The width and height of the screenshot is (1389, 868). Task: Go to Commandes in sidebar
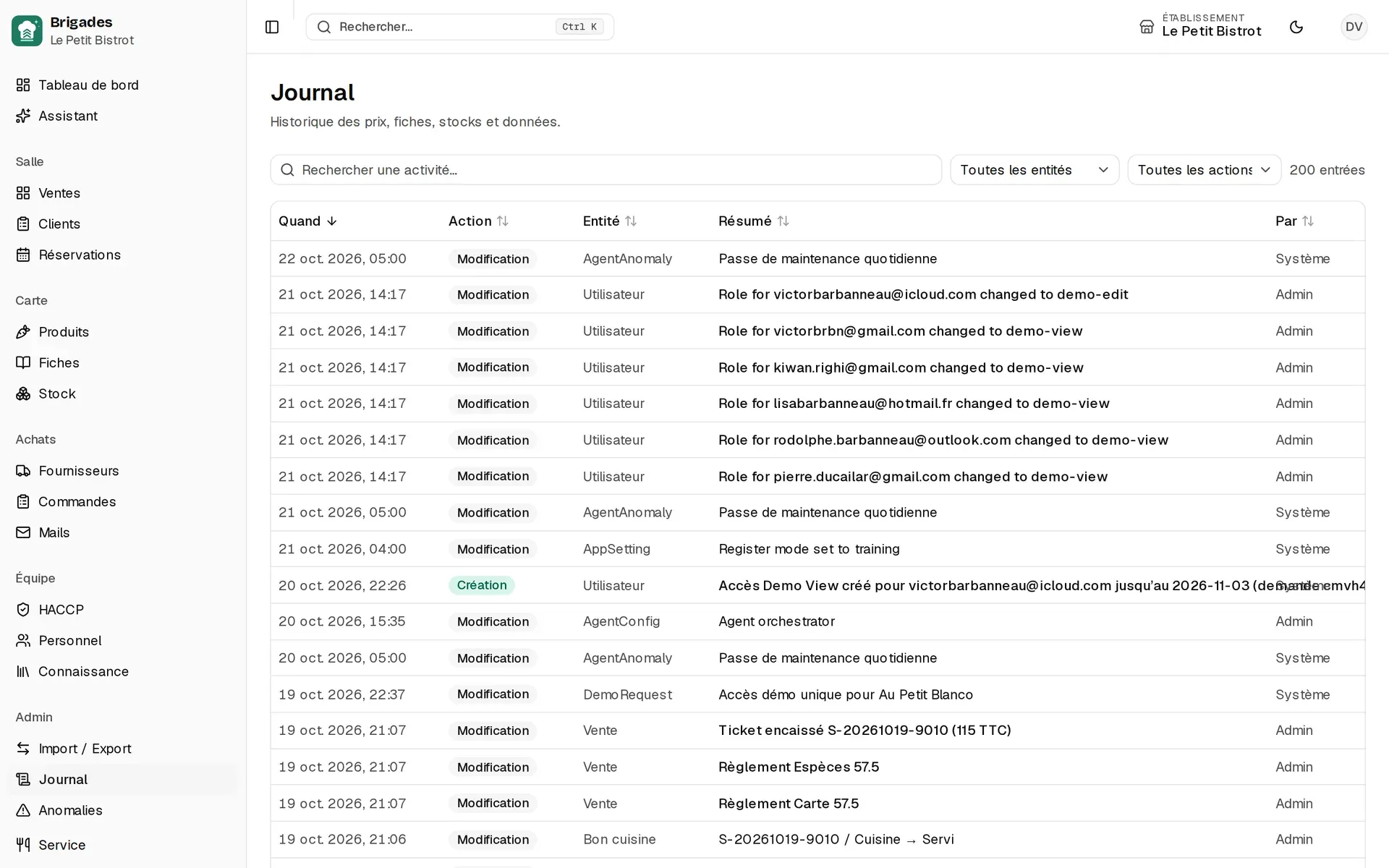[123, 502]
